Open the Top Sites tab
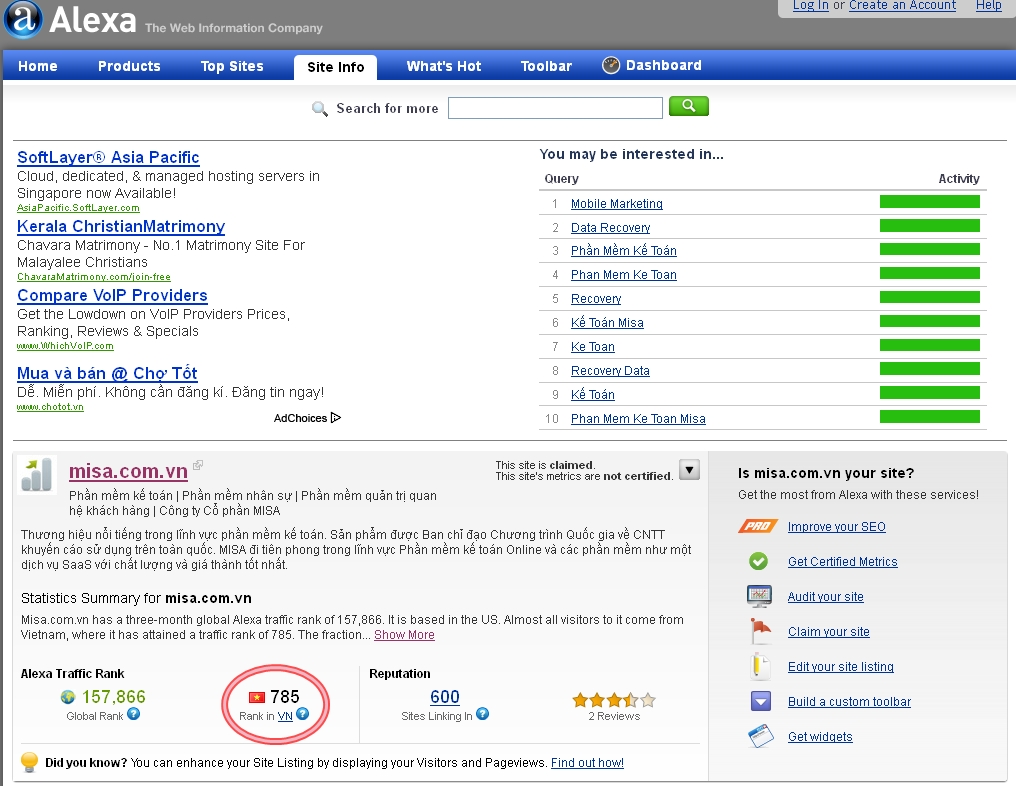Viewport: 1016px width, 786px height. [x=232, y=66]
